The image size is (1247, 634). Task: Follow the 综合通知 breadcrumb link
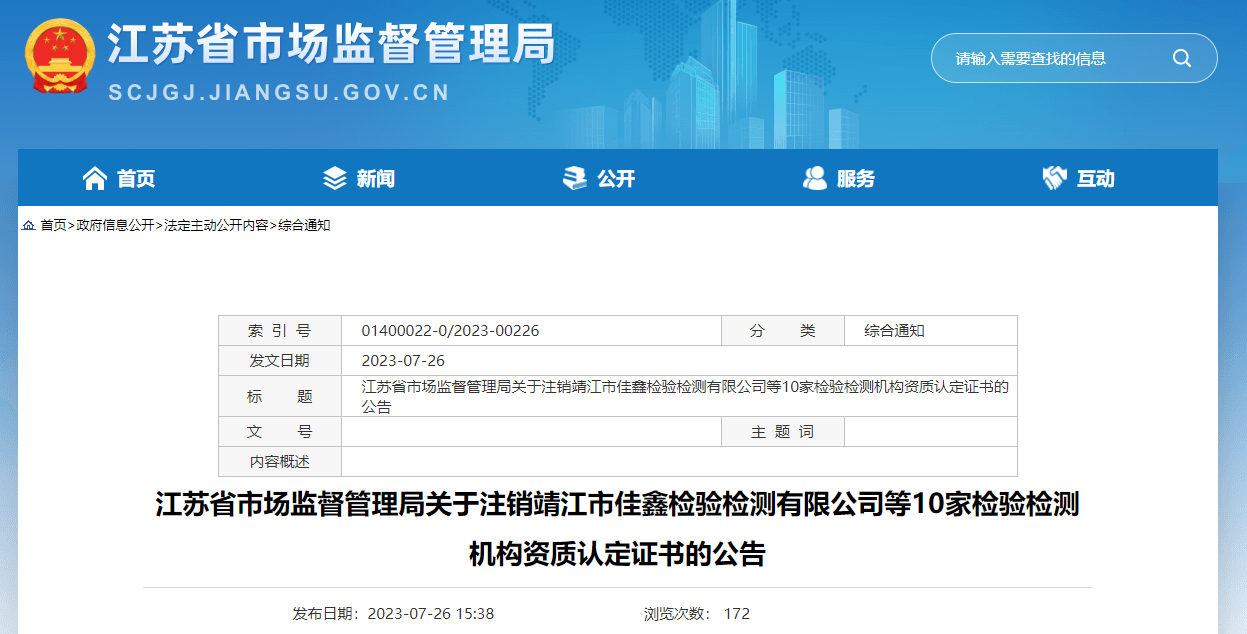304,226
